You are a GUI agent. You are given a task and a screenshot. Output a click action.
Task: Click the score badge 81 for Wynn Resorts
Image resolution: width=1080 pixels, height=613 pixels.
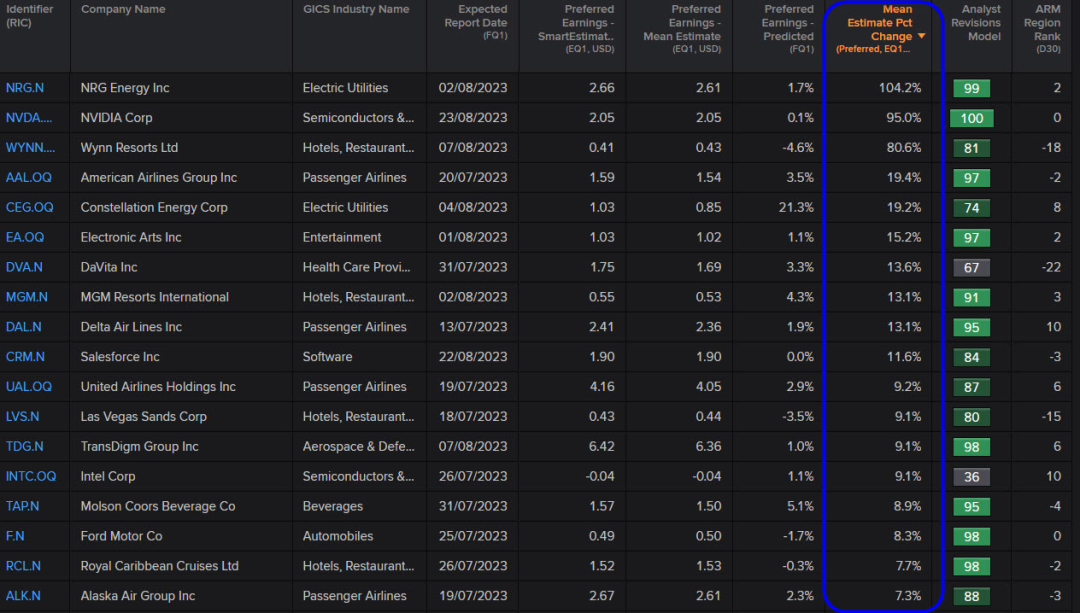click(972, 148)
